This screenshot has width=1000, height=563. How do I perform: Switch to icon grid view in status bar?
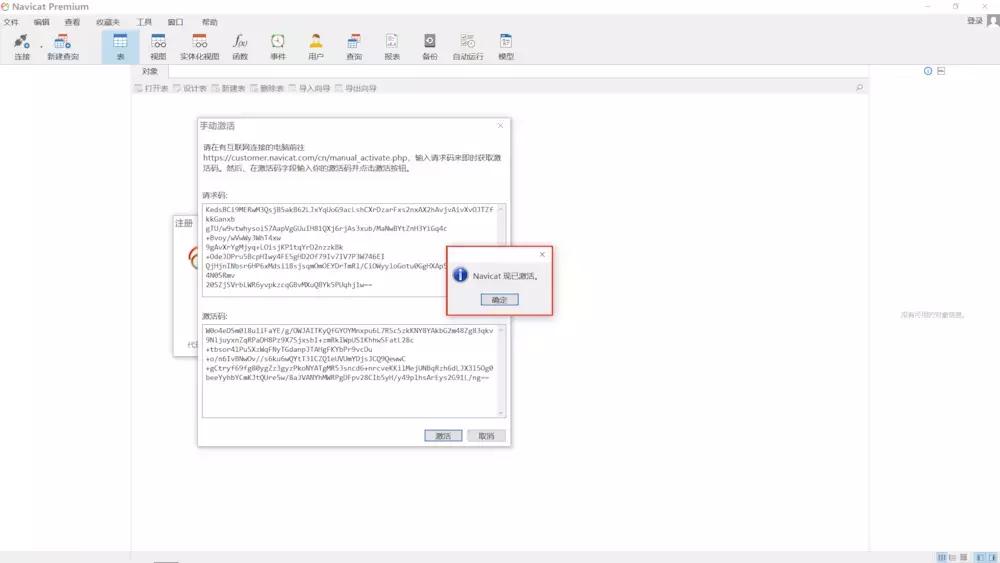(941, 557)
